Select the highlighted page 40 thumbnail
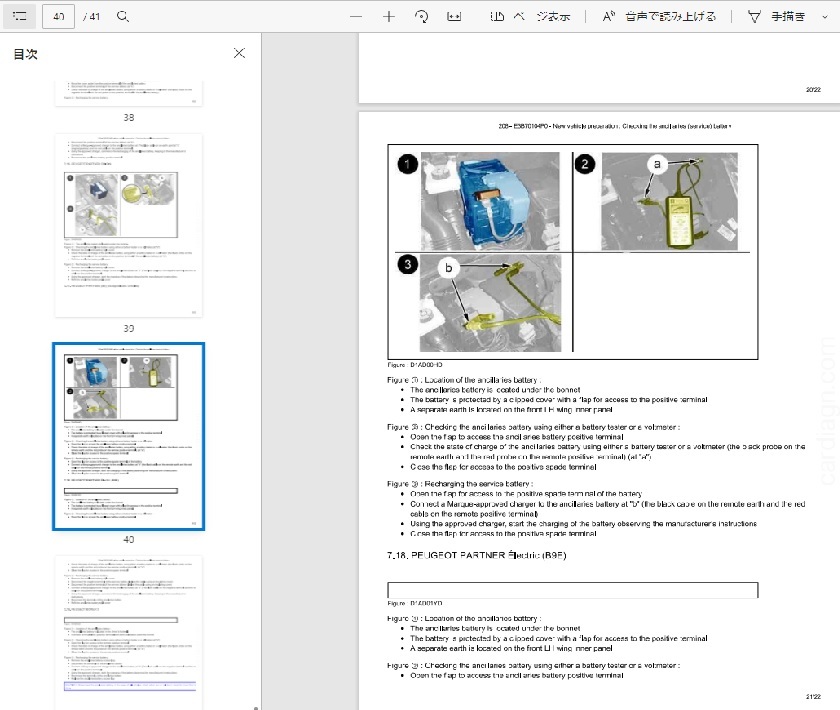Image resolution: width=840 pixels, height=710 pixels. [x=129, y=436]
